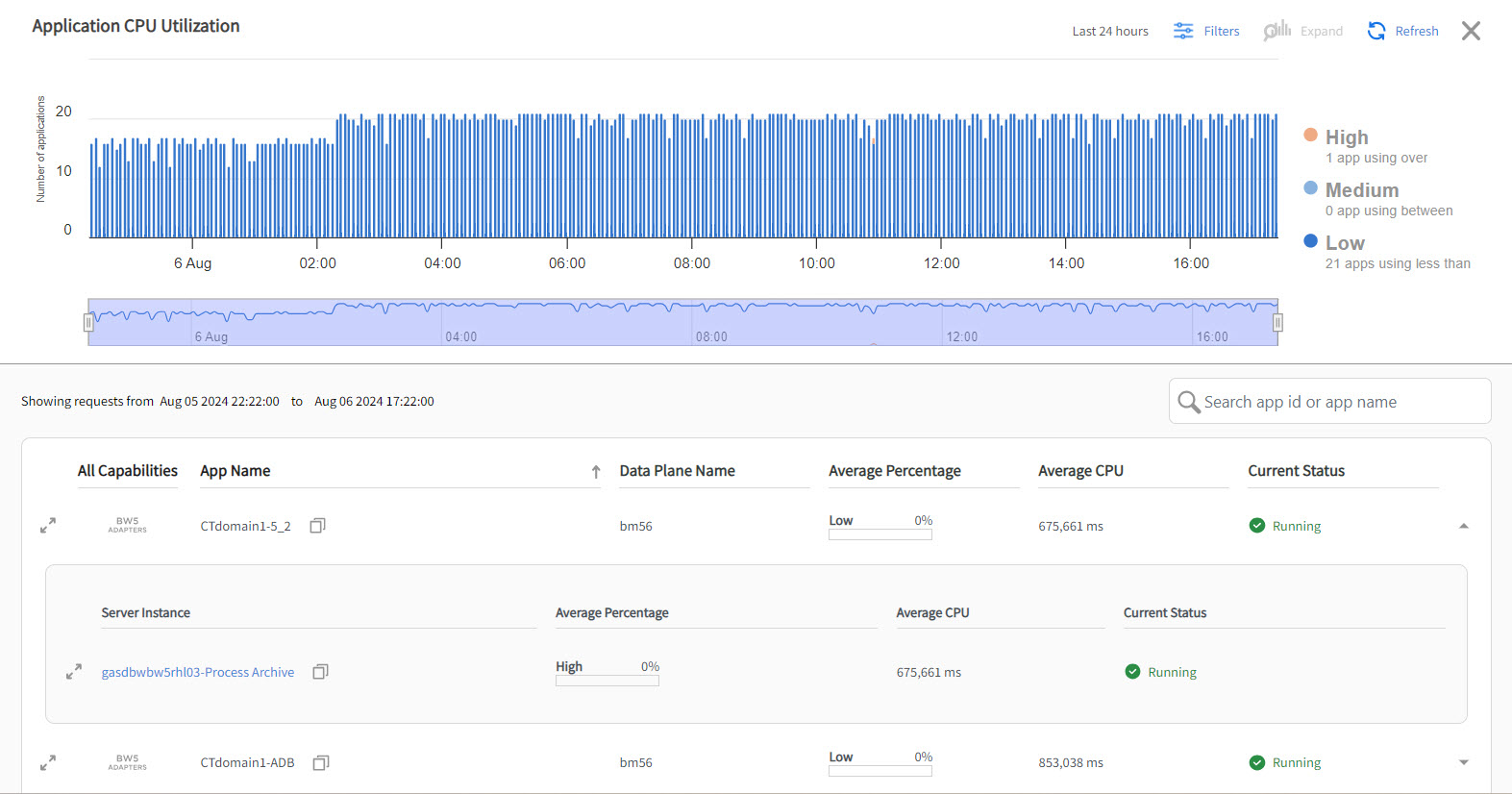Expand the CTdomain1-ADB row details

(1463, 762)
